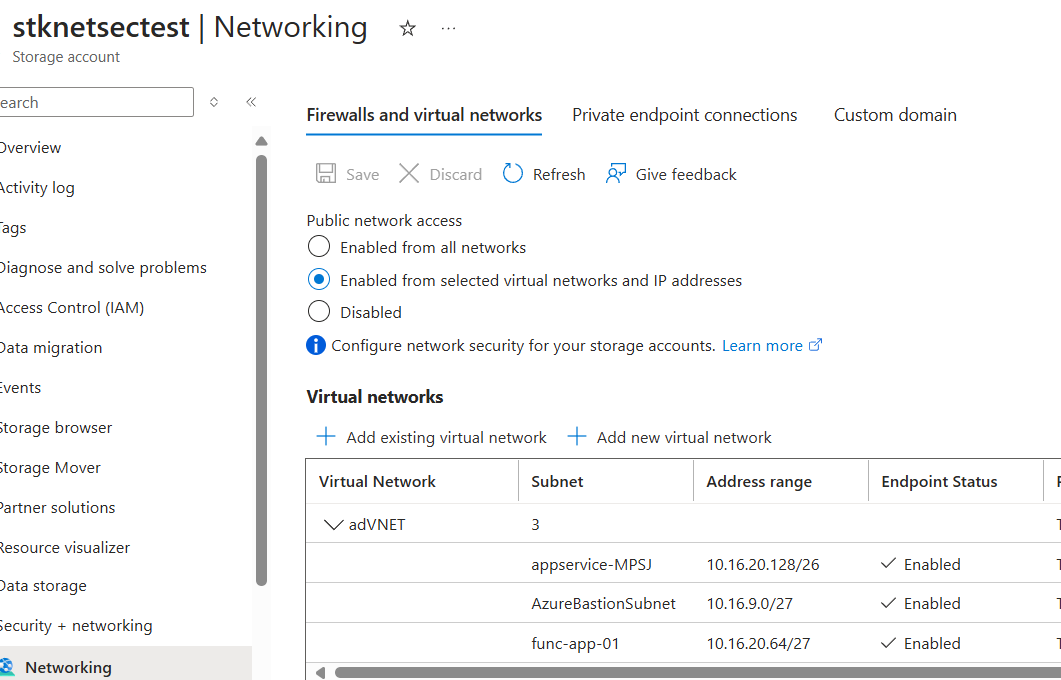Select the func-app-01 subnet cell
Image resolution: width=1061 pixels, height=680 pixels.
pyautogui.click(x=575, y=643)
